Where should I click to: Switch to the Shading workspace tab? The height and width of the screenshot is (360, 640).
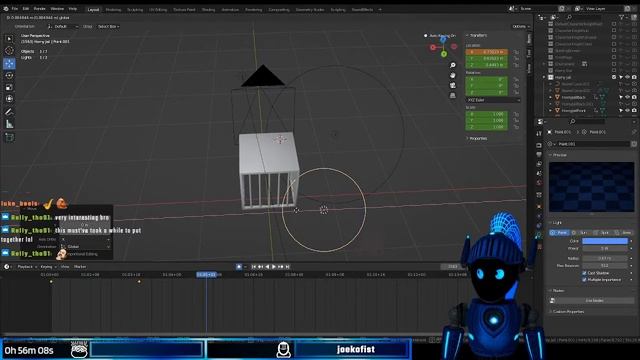(208, 9)
